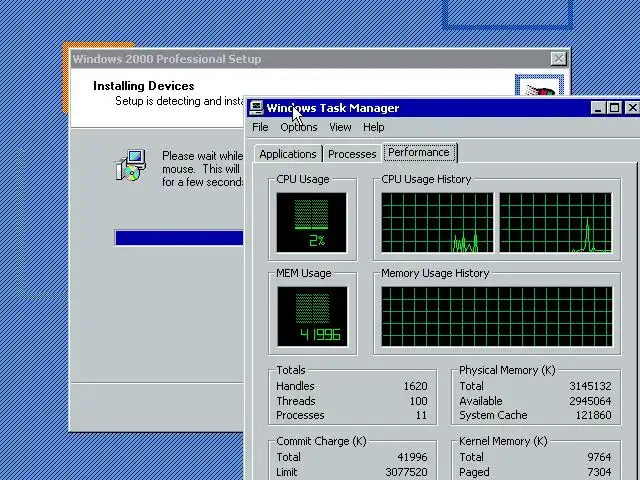The width and height of the screenshot is (640, 480).
Task: Click the Installing Devices heading in Setup
Action: point(144,86)
